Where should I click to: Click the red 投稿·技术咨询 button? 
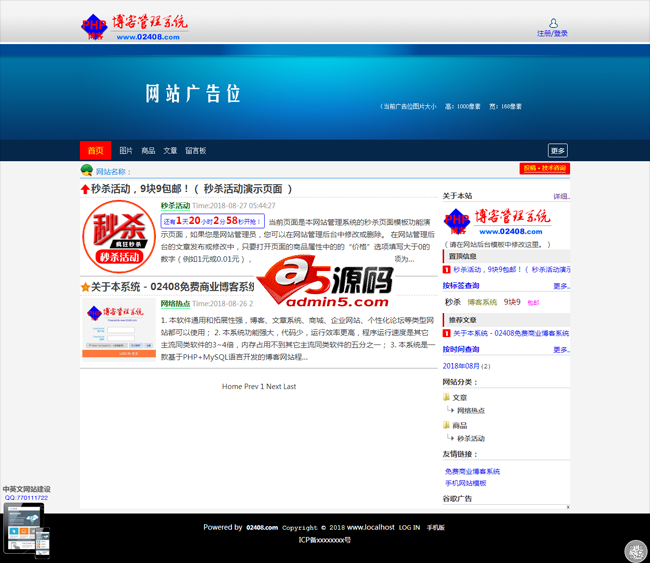click(x=545, y=168)
